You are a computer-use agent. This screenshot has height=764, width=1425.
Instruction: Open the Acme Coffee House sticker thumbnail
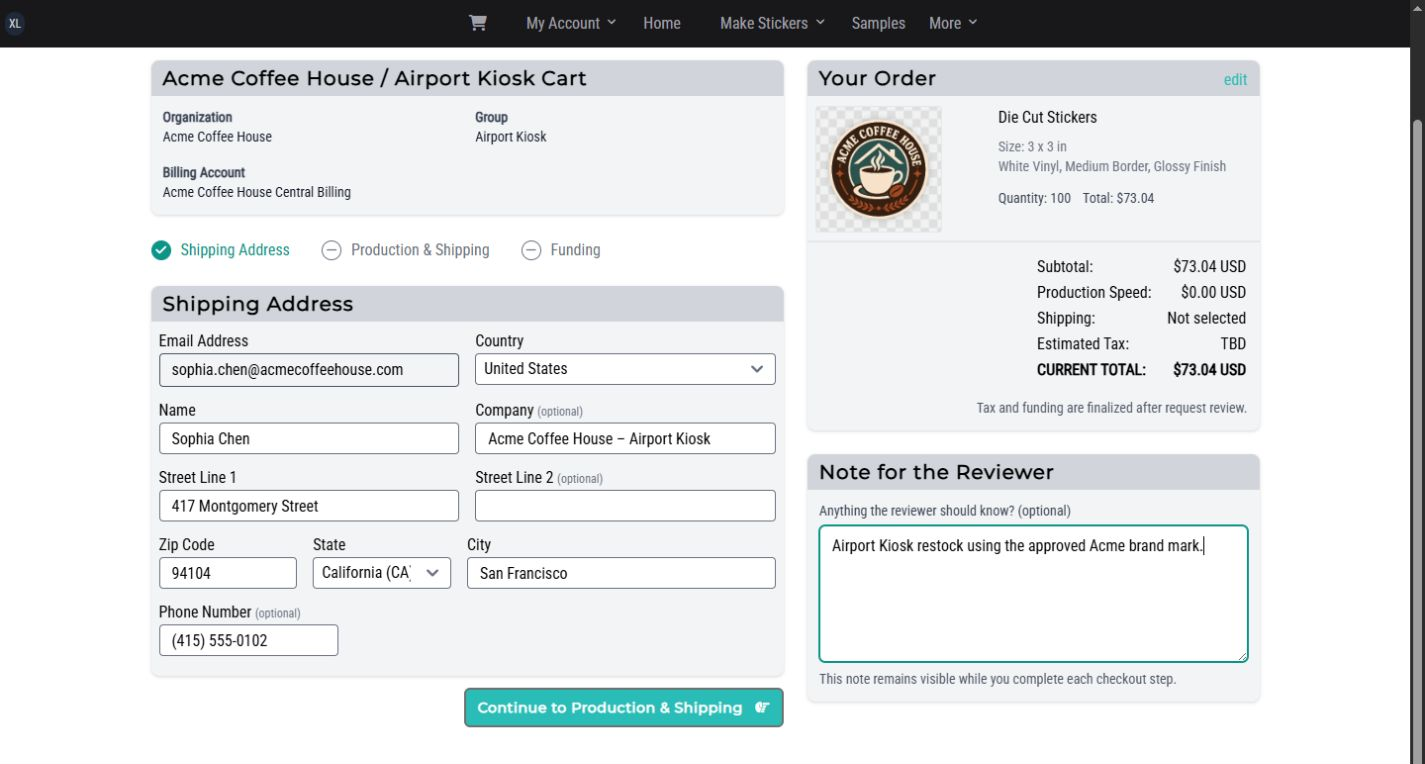click(x=878, y=169)
